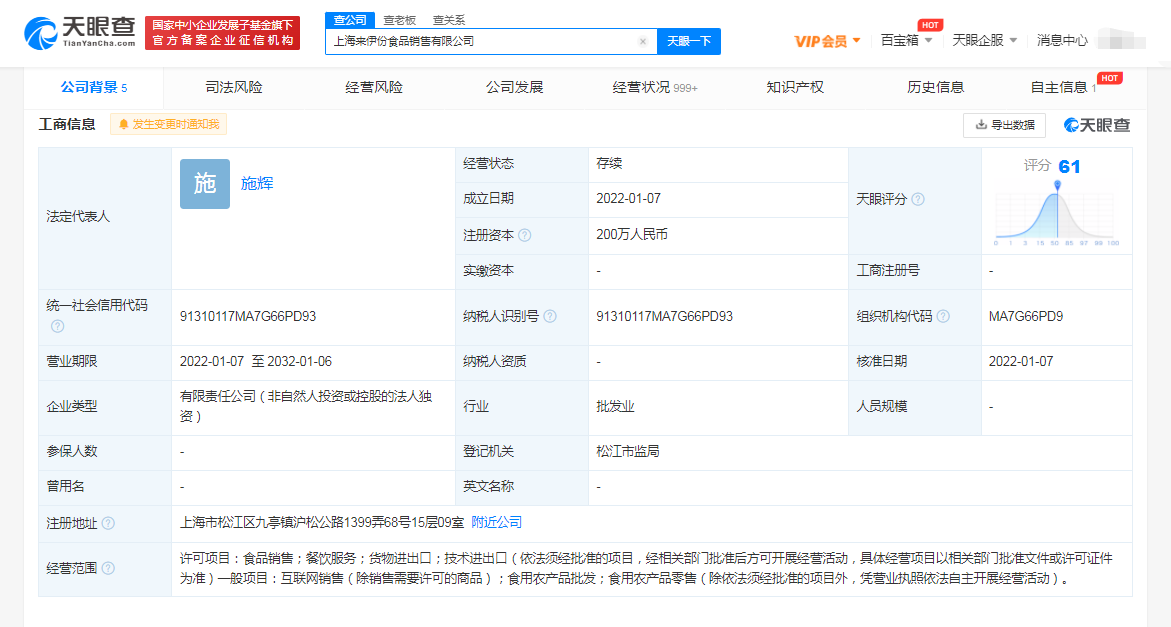Click help icon next to 组织机构代码
The image size is (1171, 627).
943,316
